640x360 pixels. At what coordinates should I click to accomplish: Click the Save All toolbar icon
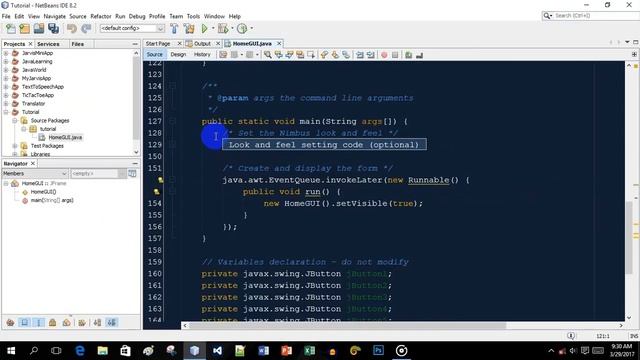(53, 29)
